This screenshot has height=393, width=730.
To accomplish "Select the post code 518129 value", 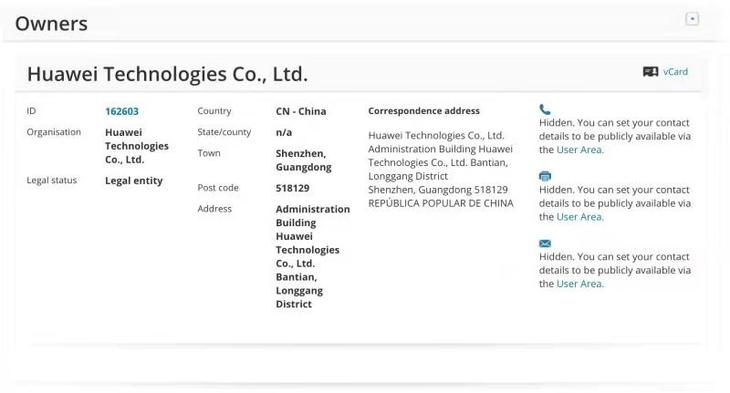I will click(292, 188).
